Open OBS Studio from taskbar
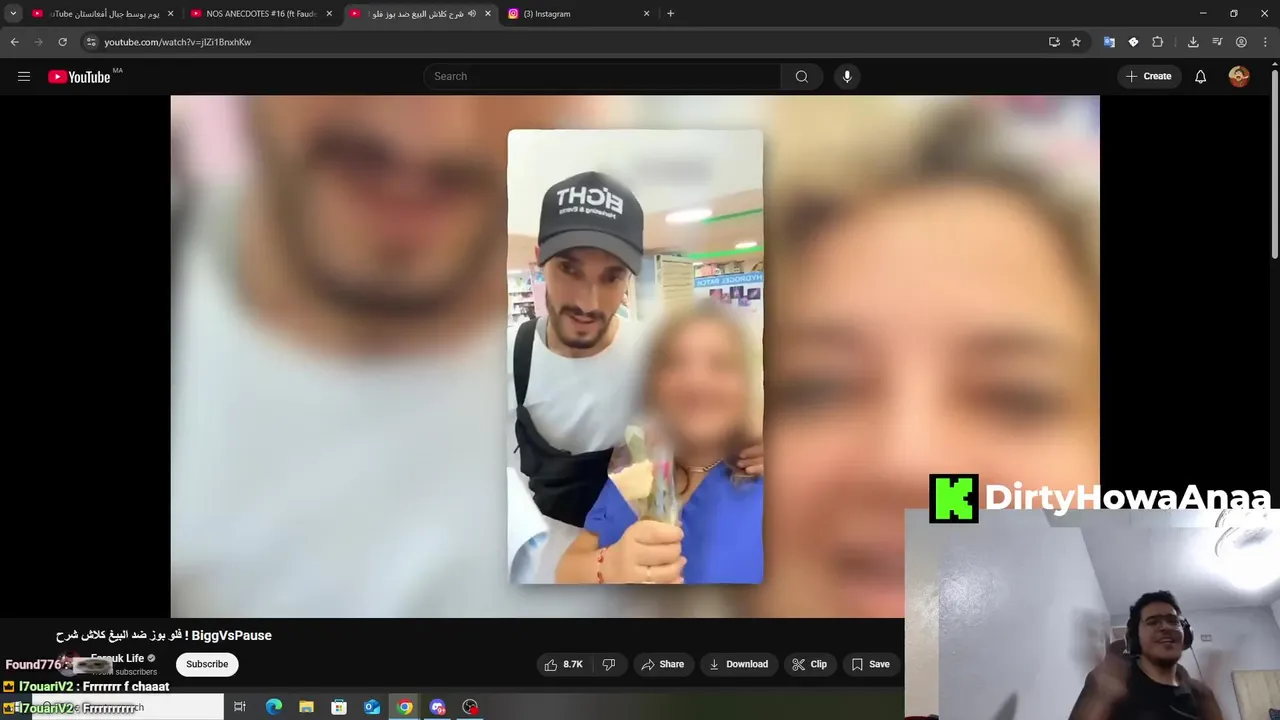Viewport: 1280px width, 720px height. click(470, 707)
